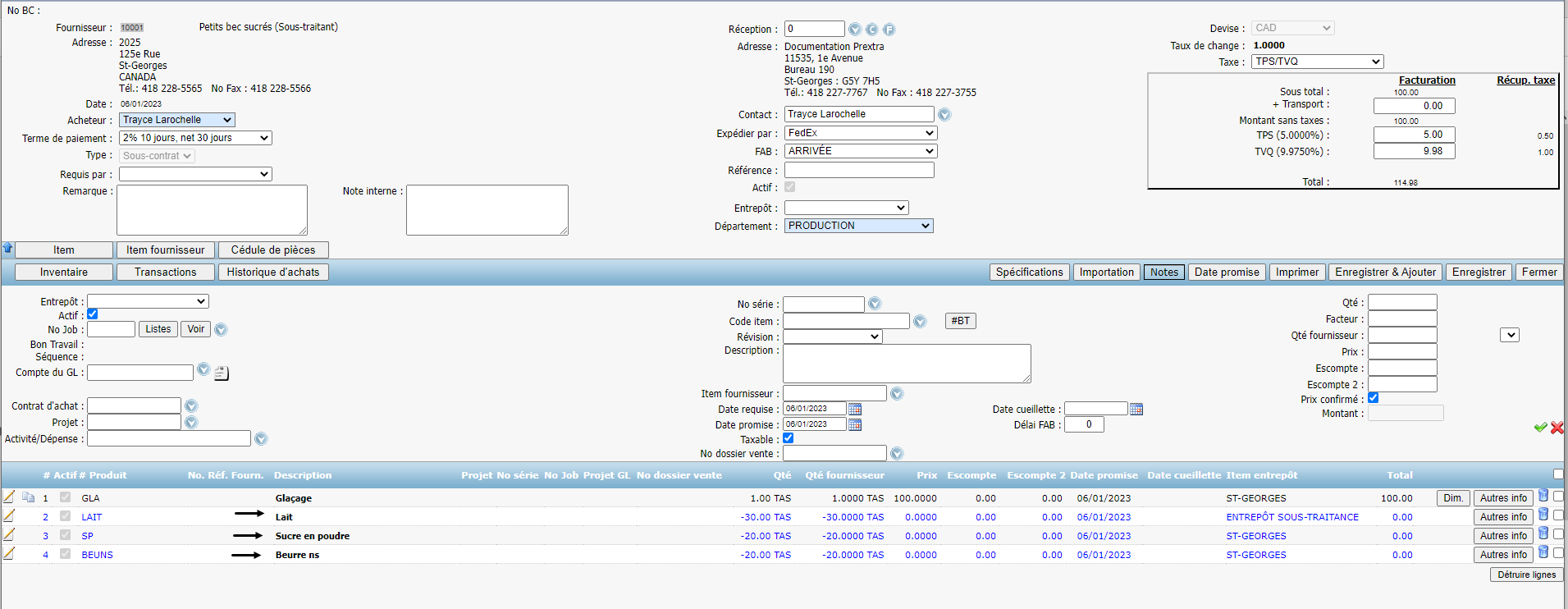The image size is (1568, 609).
Task: Click the blue up arrow icon left of Item tab
Action: point(7,248)
